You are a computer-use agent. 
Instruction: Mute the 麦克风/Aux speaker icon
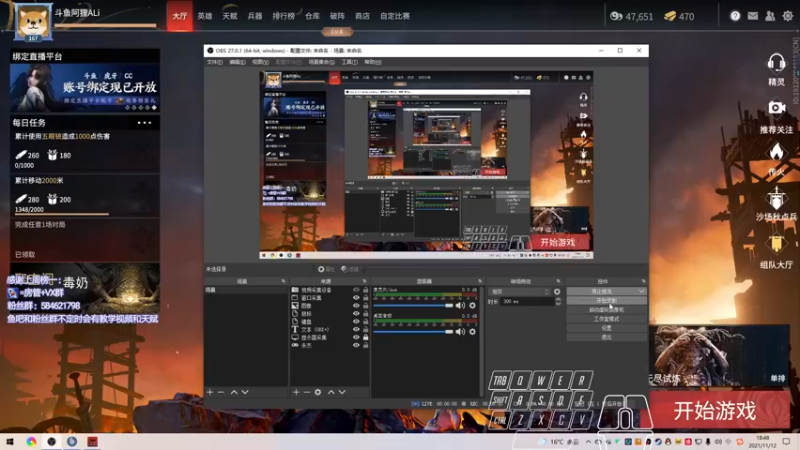pyautogui.click(x=460, y=305)
